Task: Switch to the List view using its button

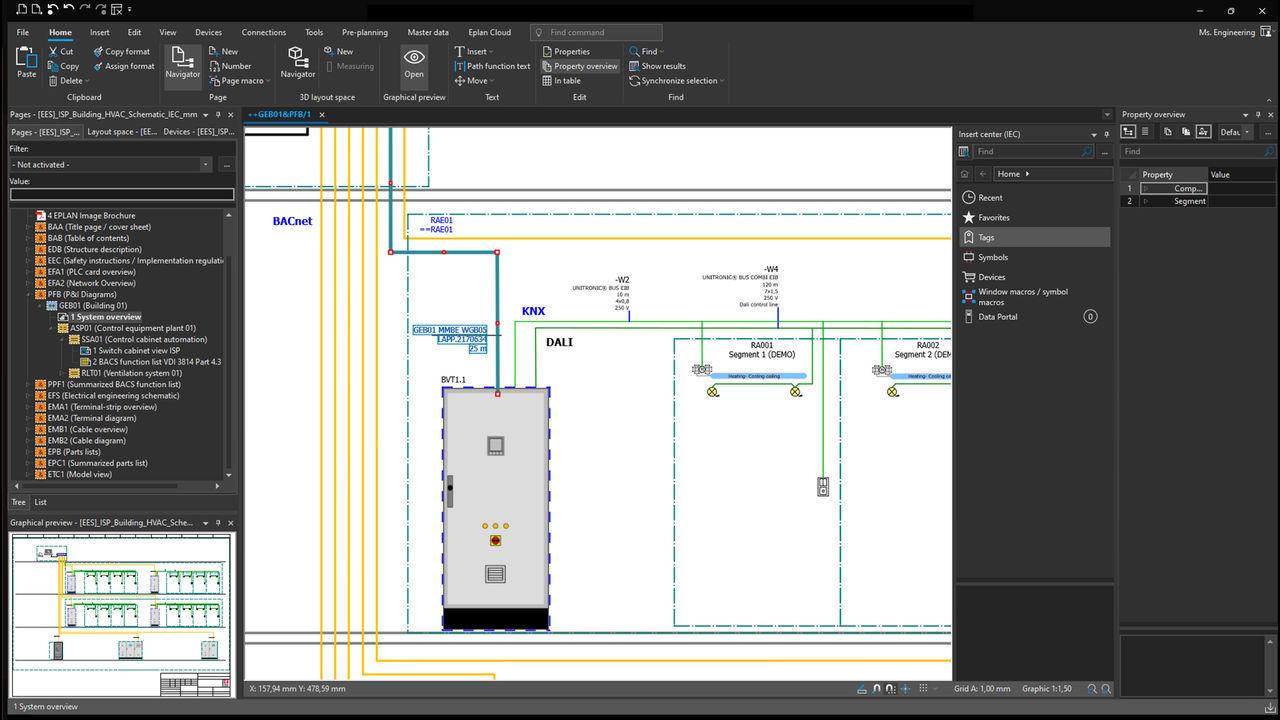Action: click(x=39, y=501)
